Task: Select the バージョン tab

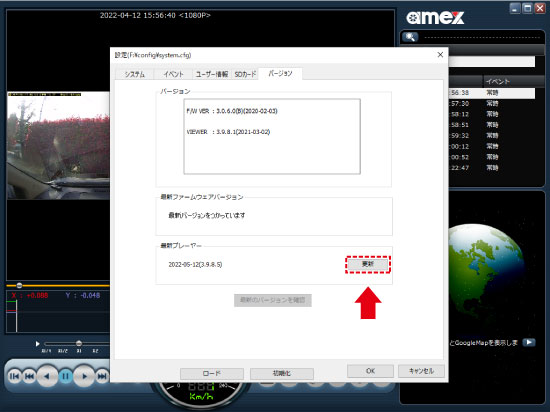Action: (280, 73)
